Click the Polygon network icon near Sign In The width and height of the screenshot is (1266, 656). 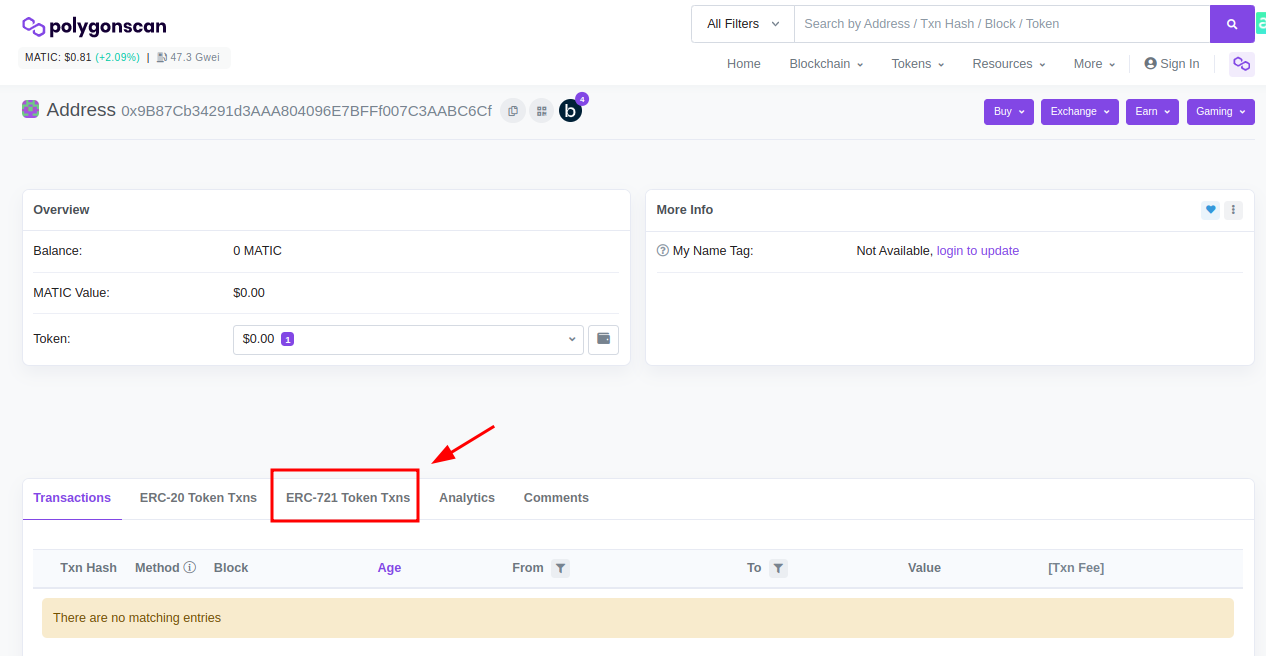[1241, 64]
